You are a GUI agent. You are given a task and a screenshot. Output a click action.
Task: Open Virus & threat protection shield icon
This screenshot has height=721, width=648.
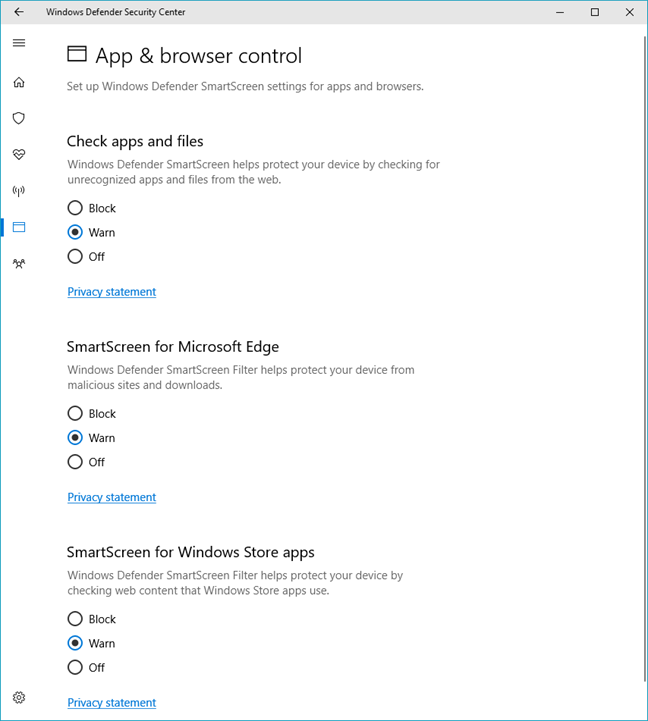tap(19, 118)
